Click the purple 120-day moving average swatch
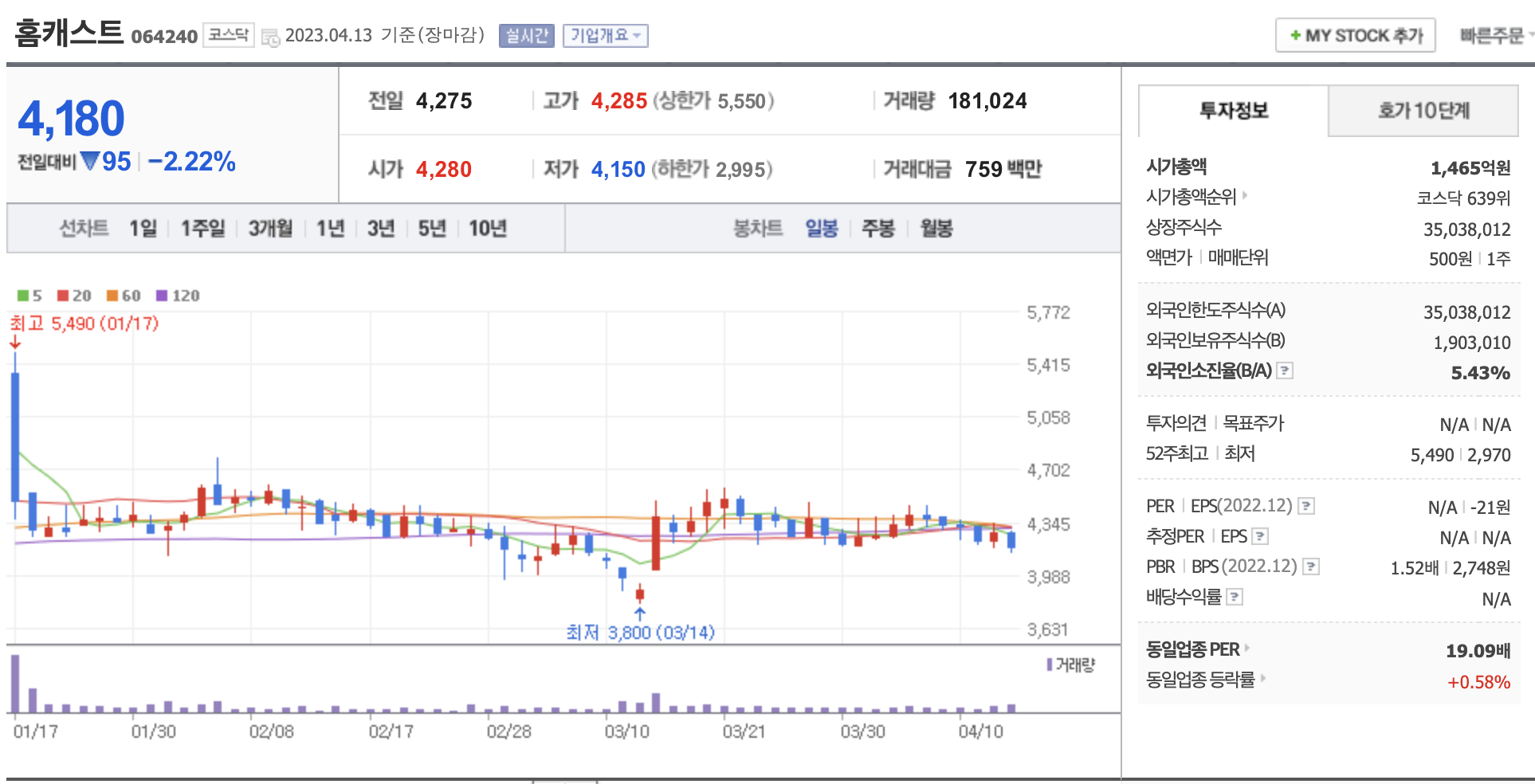Screen dimensions: 1535x784 point(162,296)
